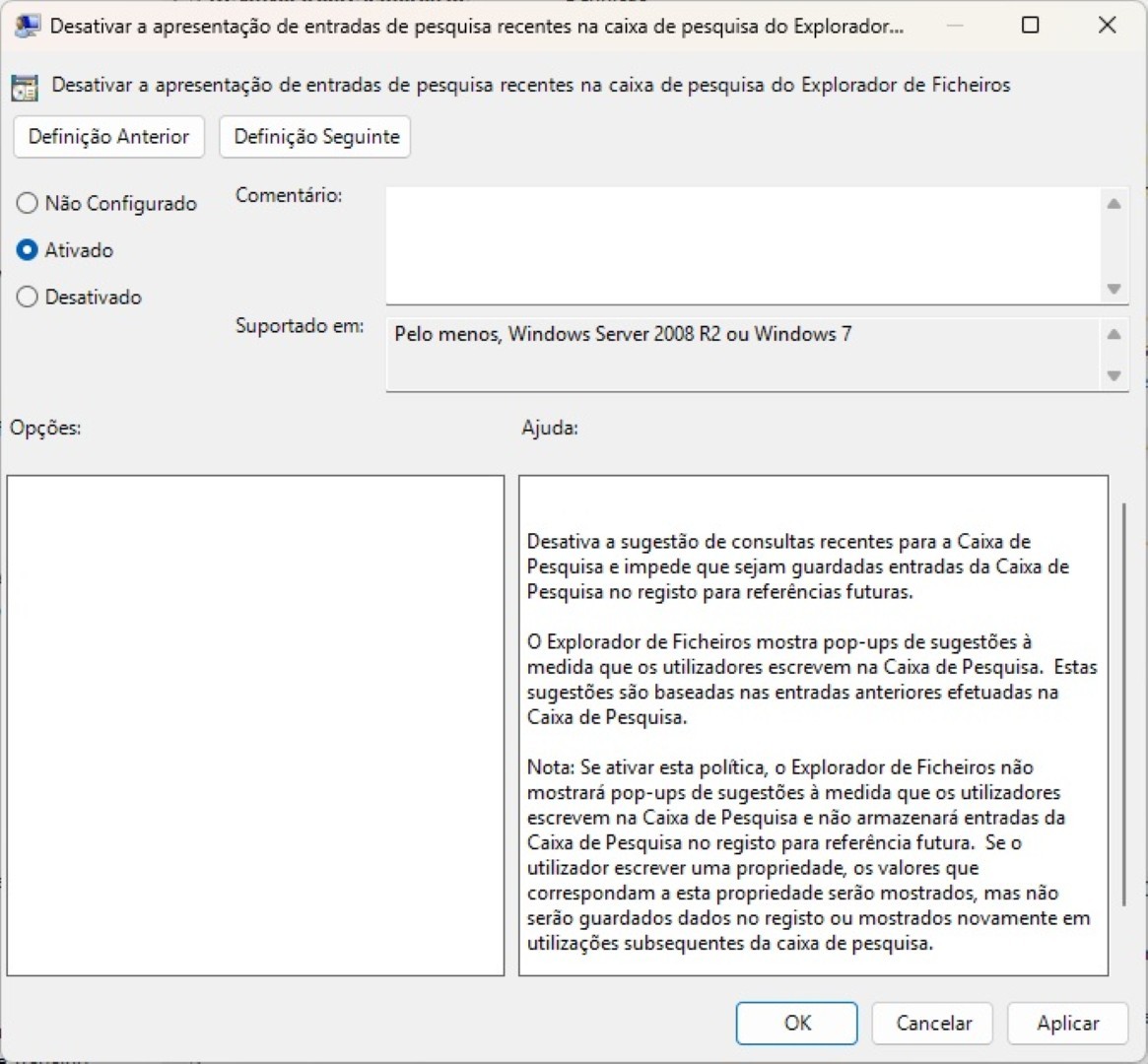Click the up arrow in the Suportado em box
The height and width of the screenshot is (1064, 1148).
1114,334
